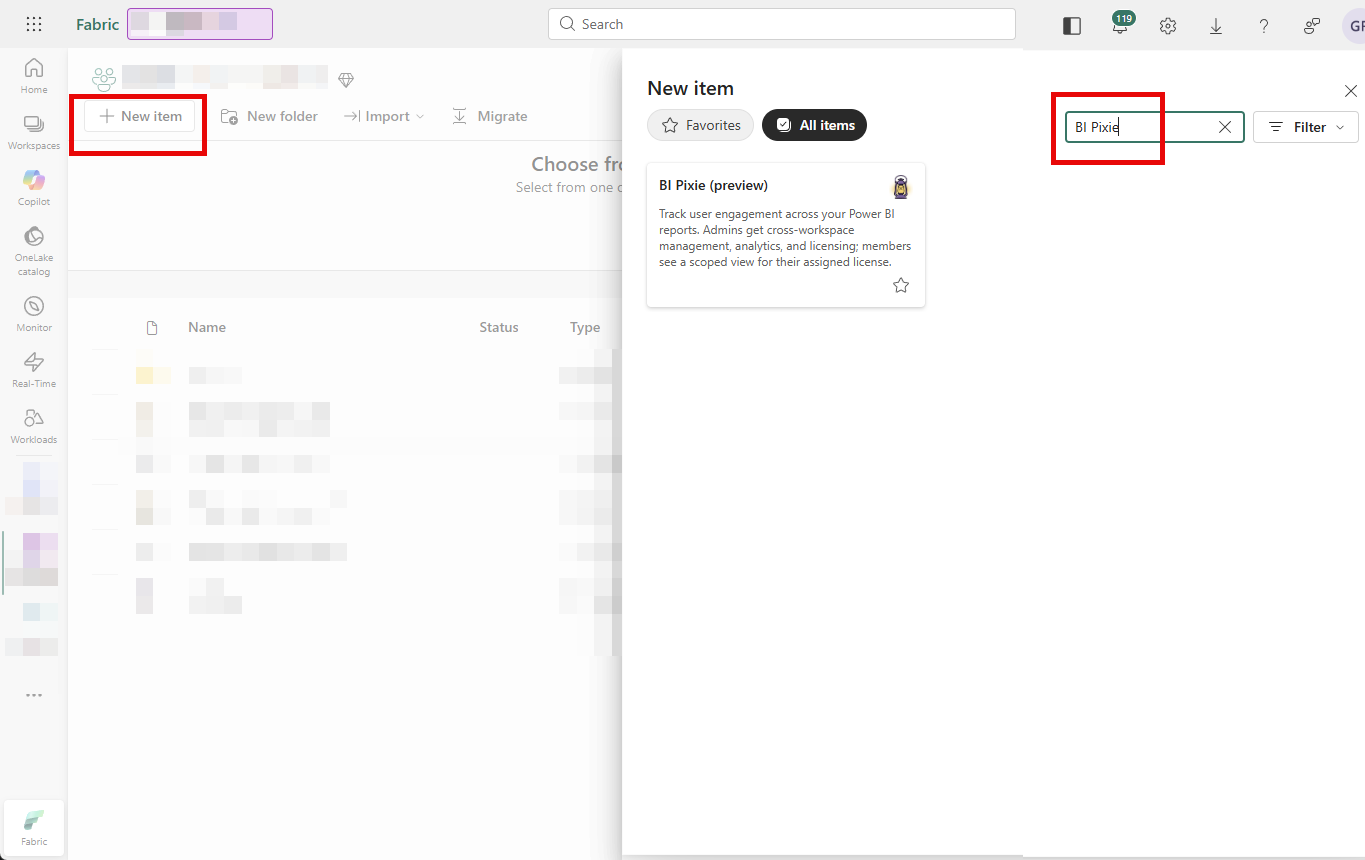This screenshot has height=860, width=1365.
Task: Open Real-Time hub in sidebar
Action: point(34,370)
